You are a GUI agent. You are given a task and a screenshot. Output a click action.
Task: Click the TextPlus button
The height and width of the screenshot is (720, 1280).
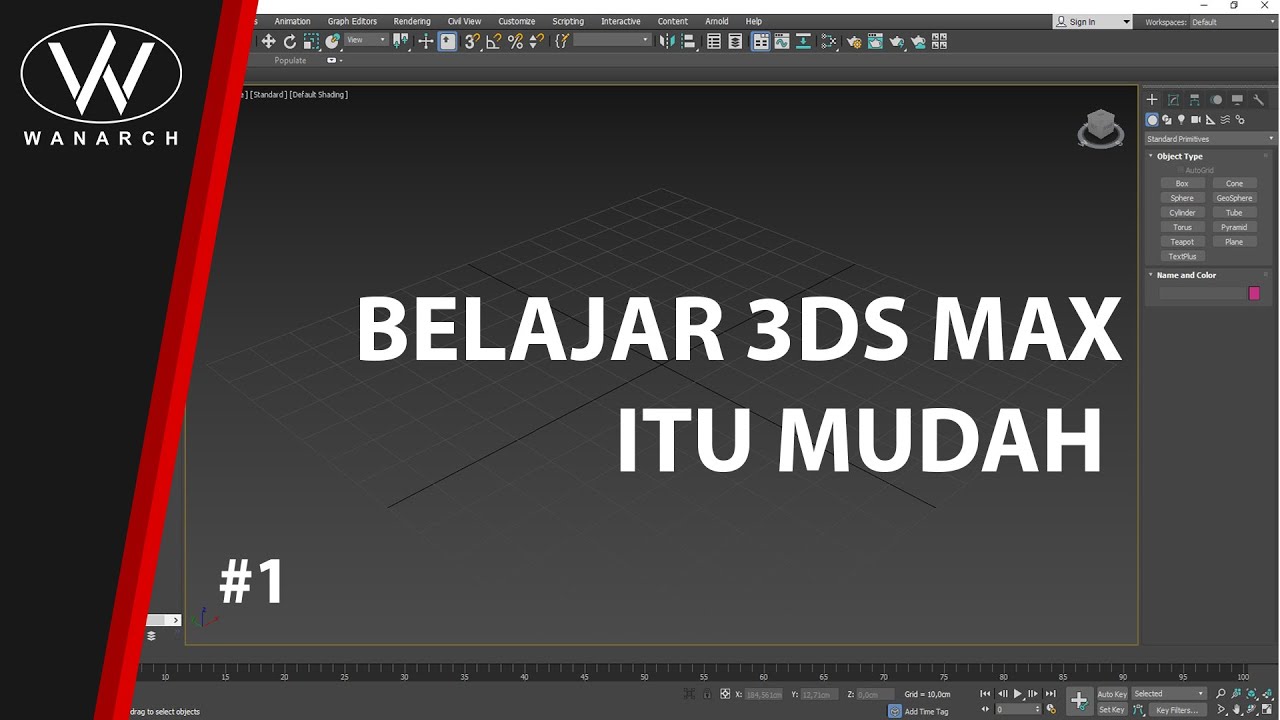click(1182, 256)
